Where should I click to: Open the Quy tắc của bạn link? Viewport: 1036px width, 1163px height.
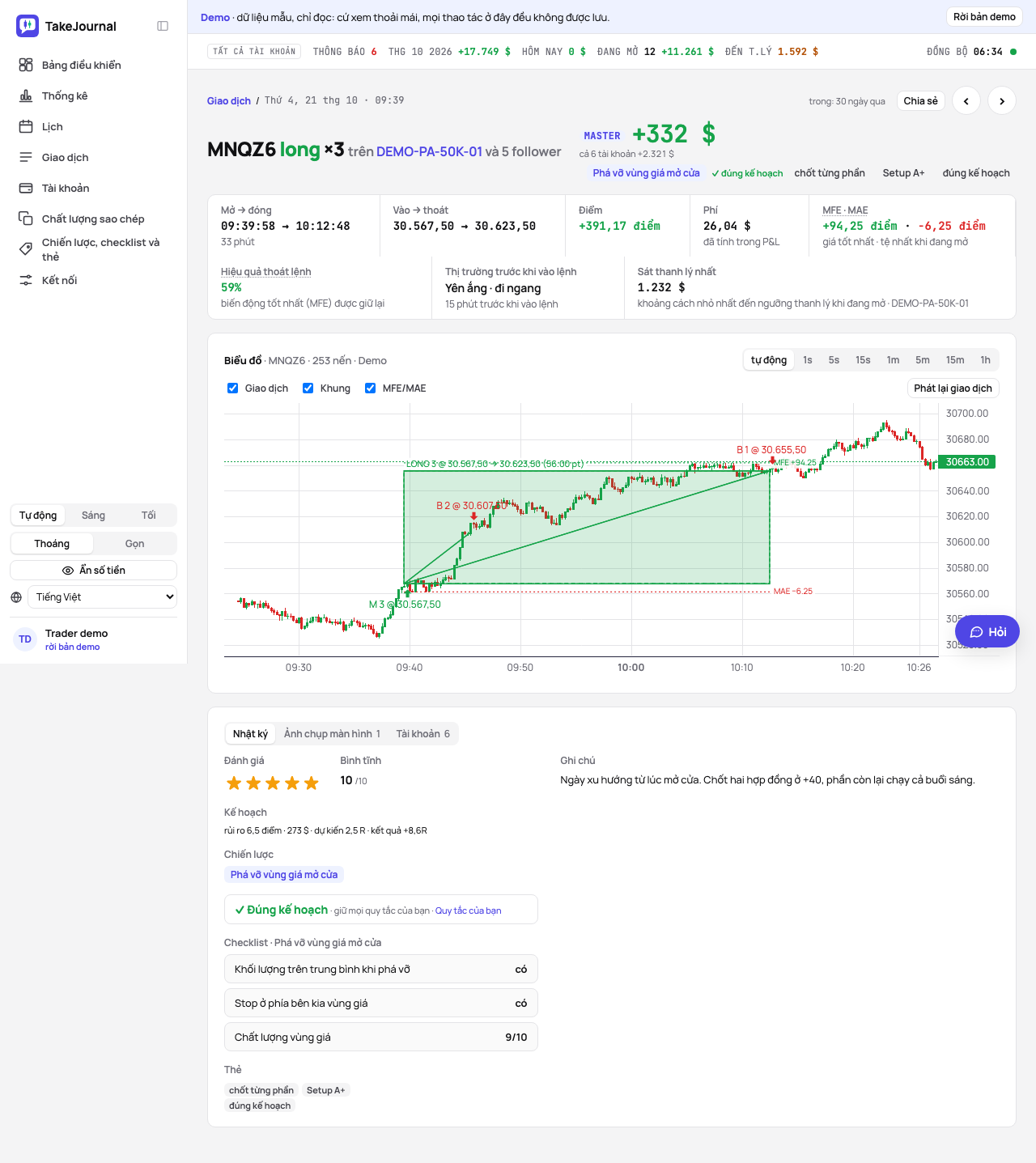tap(469, 910)
